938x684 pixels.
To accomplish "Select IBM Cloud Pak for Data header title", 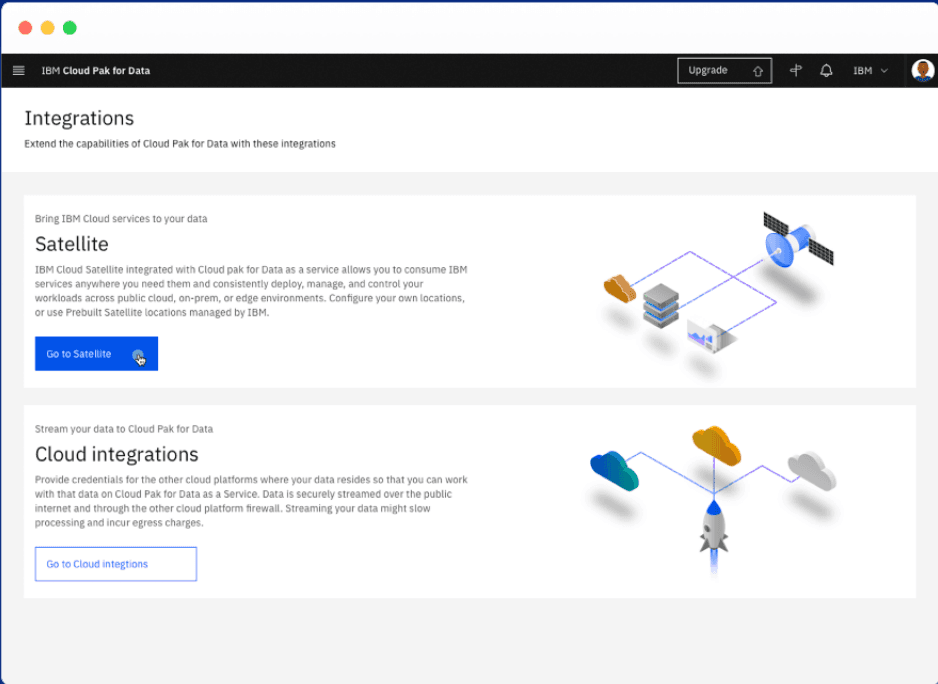I will tap(96, 70).
